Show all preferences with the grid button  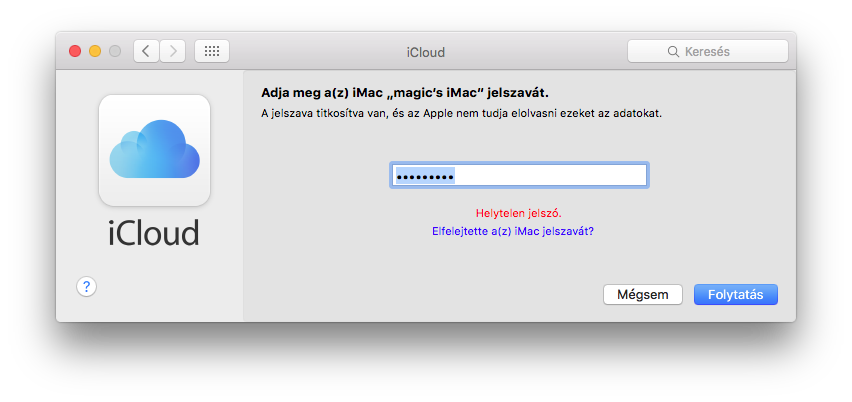(213, 51)
